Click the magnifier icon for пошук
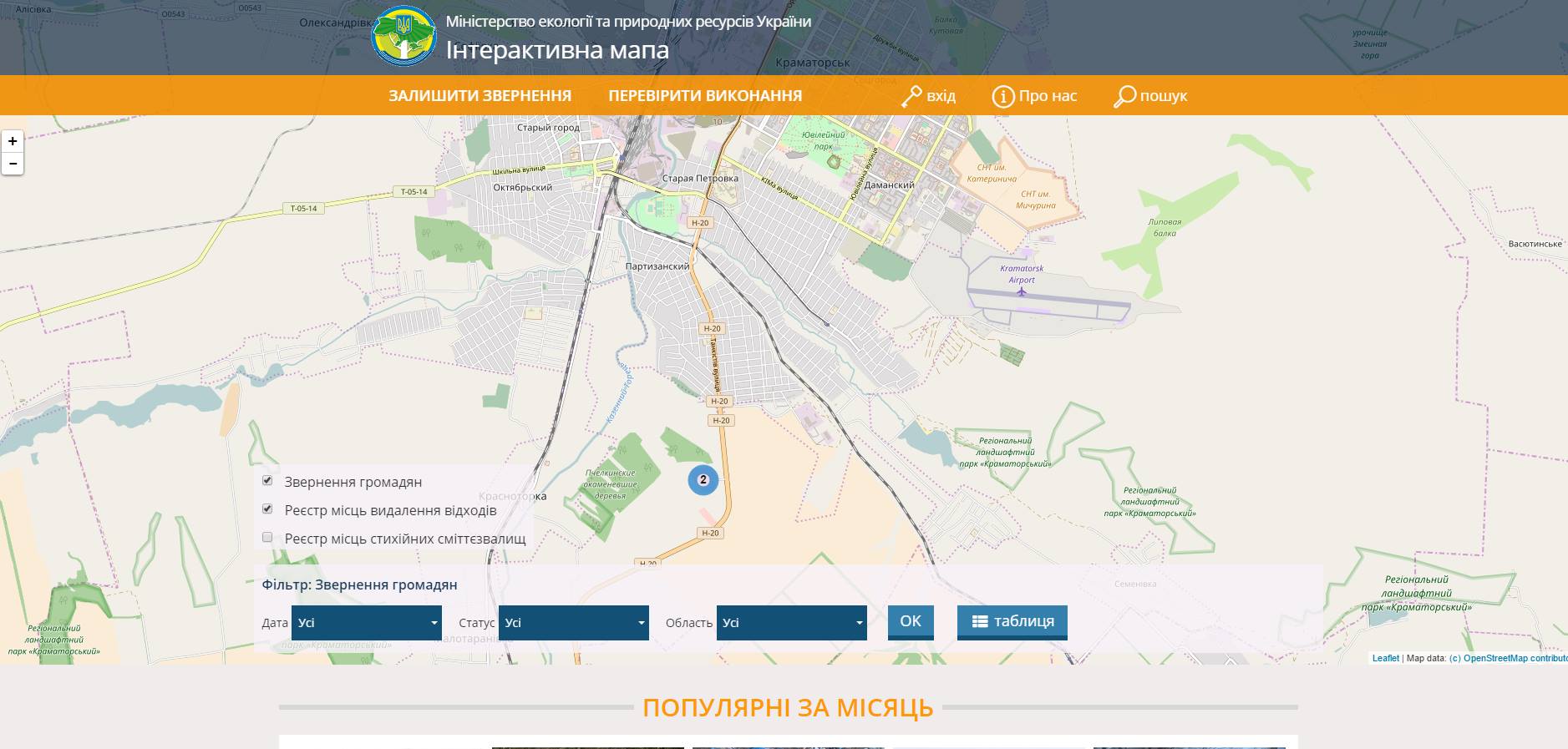Screen dimensions: 1568x749 pyautogui.click(x=1124, y=97)
